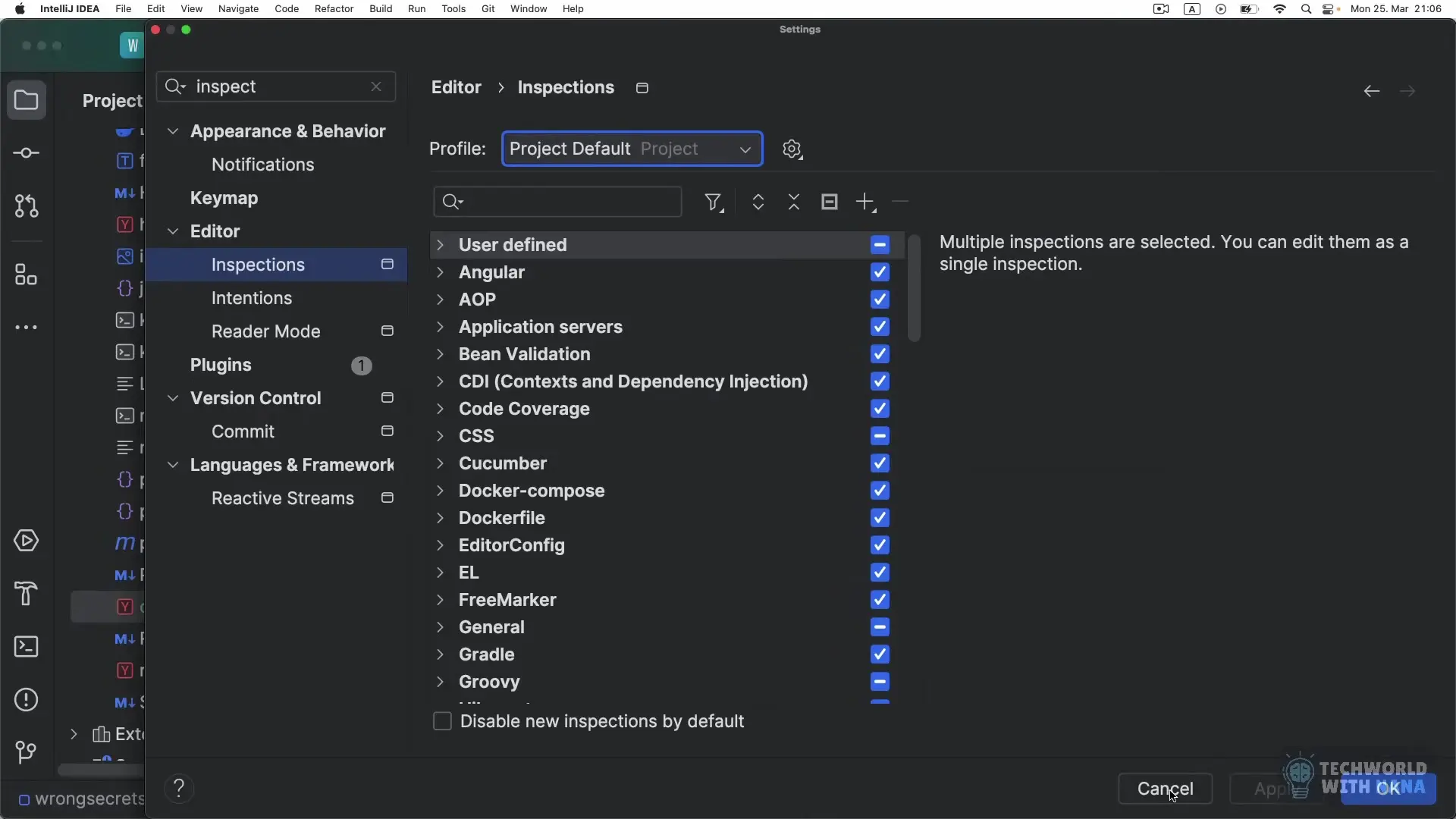Click the filter inspections funnel icon
Image resolution: width=1456 pixels, height=819 pixels.
coord(714,202)
